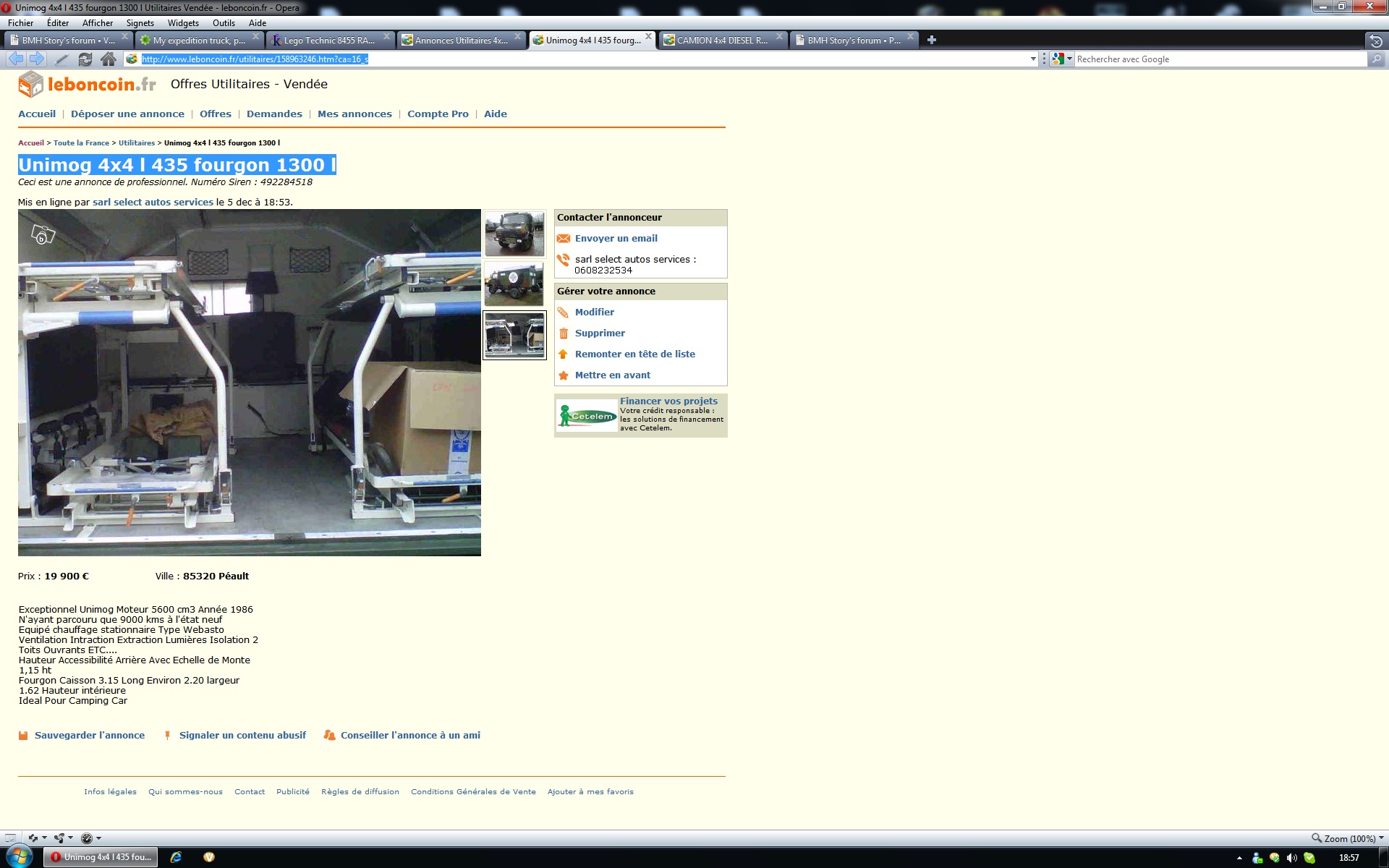
Task: Click the search magnifier button
Action: pos(1376,59)
